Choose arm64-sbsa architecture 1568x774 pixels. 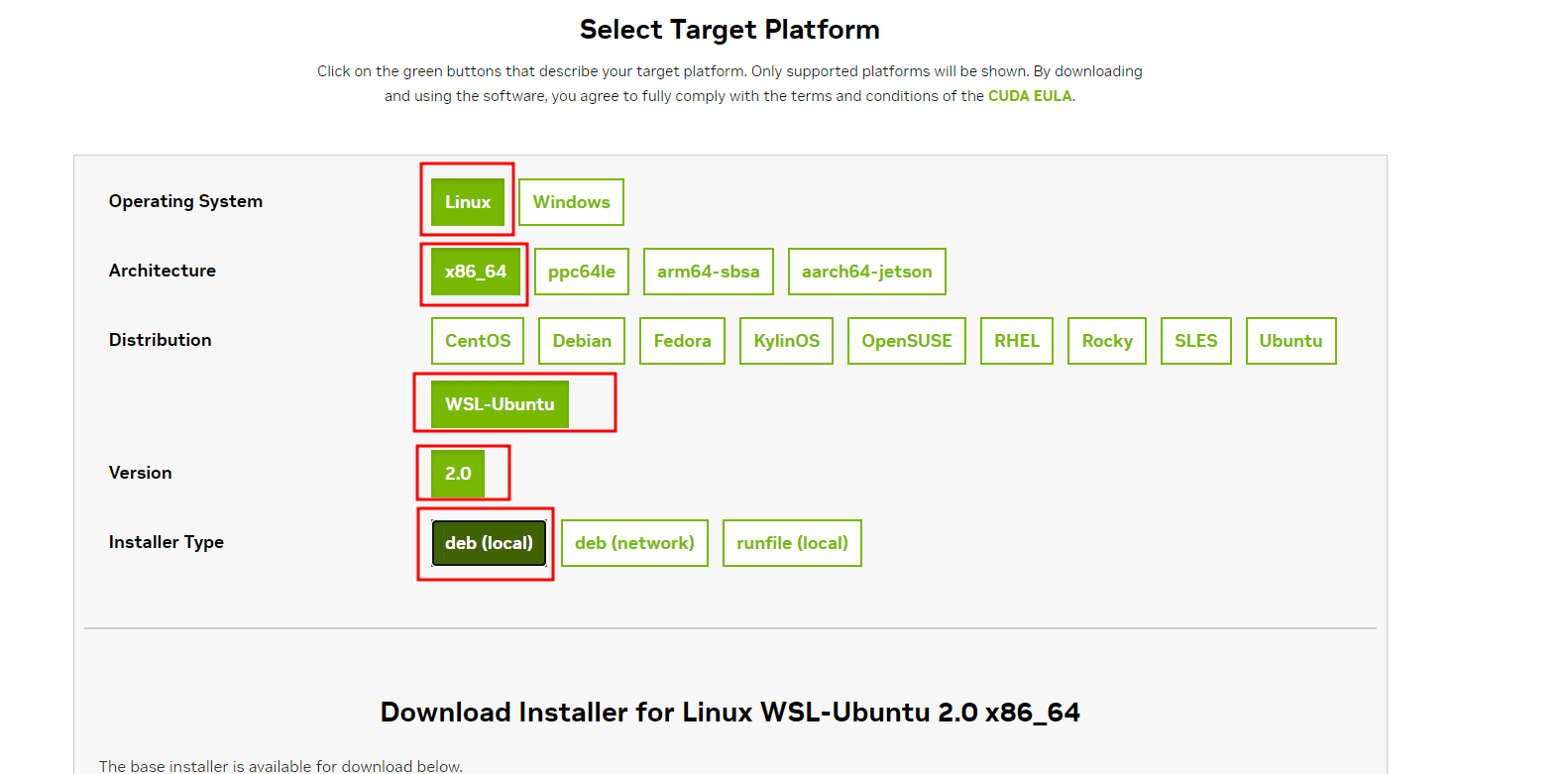pos(709,272)
